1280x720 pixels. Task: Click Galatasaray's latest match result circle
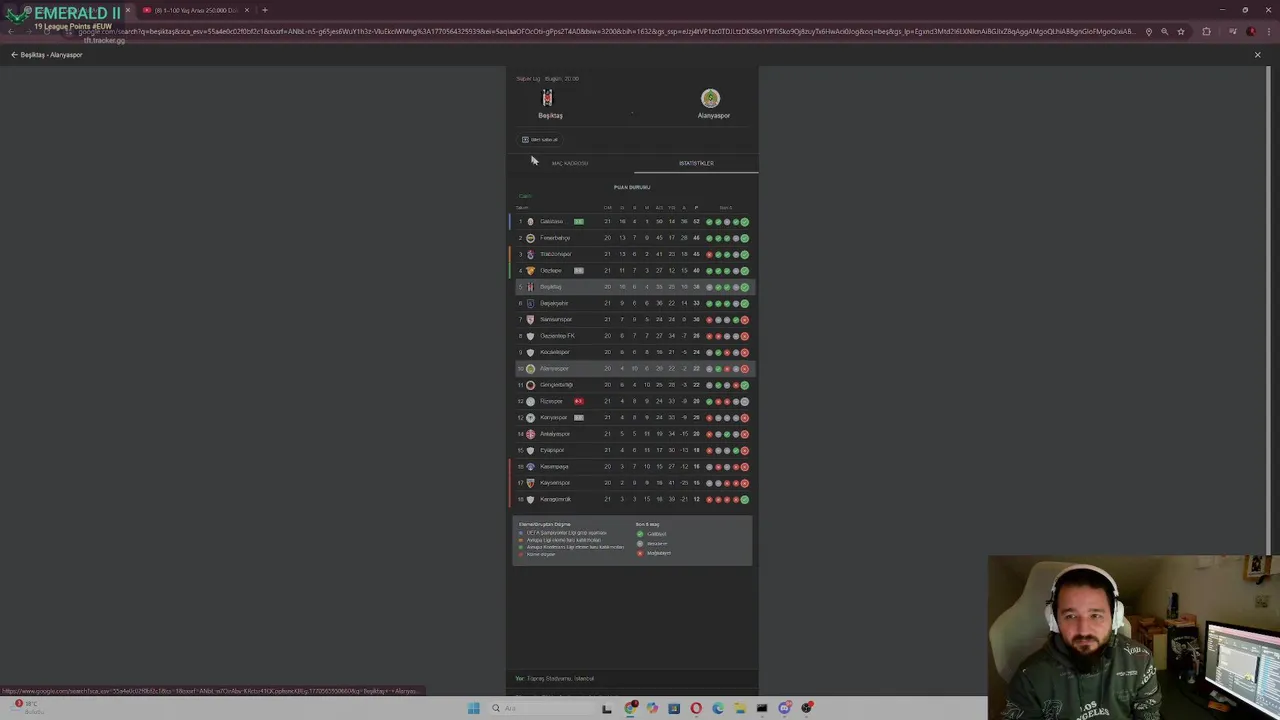[745, 221]
